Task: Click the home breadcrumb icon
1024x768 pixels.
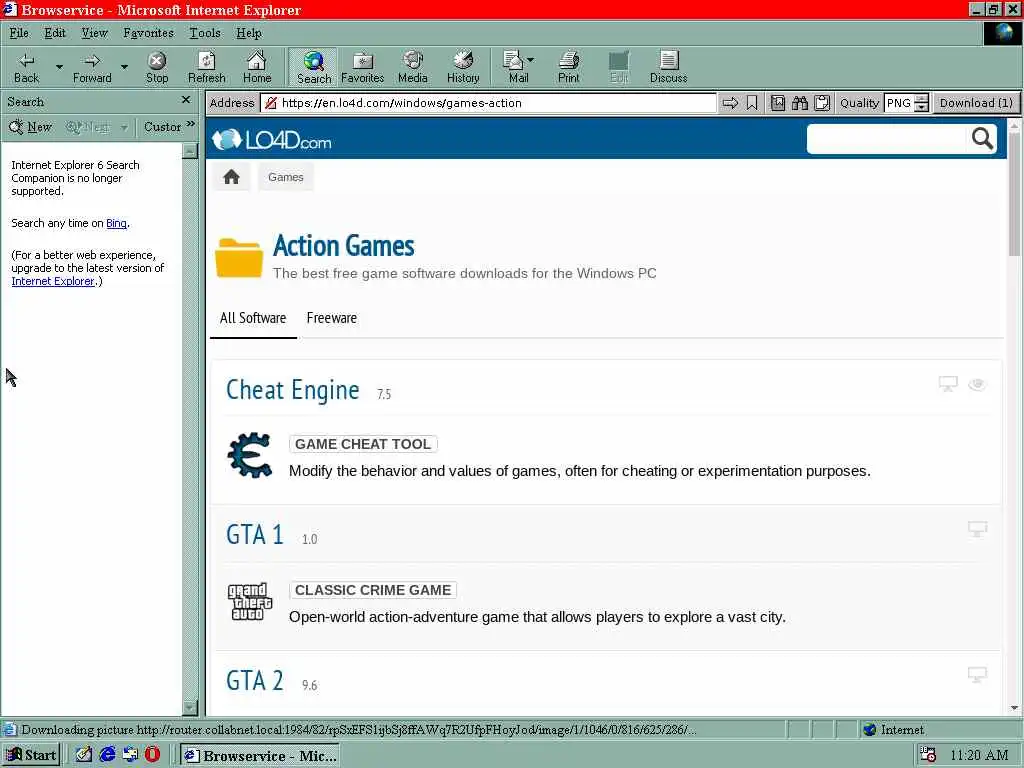Action: [231, 177]
